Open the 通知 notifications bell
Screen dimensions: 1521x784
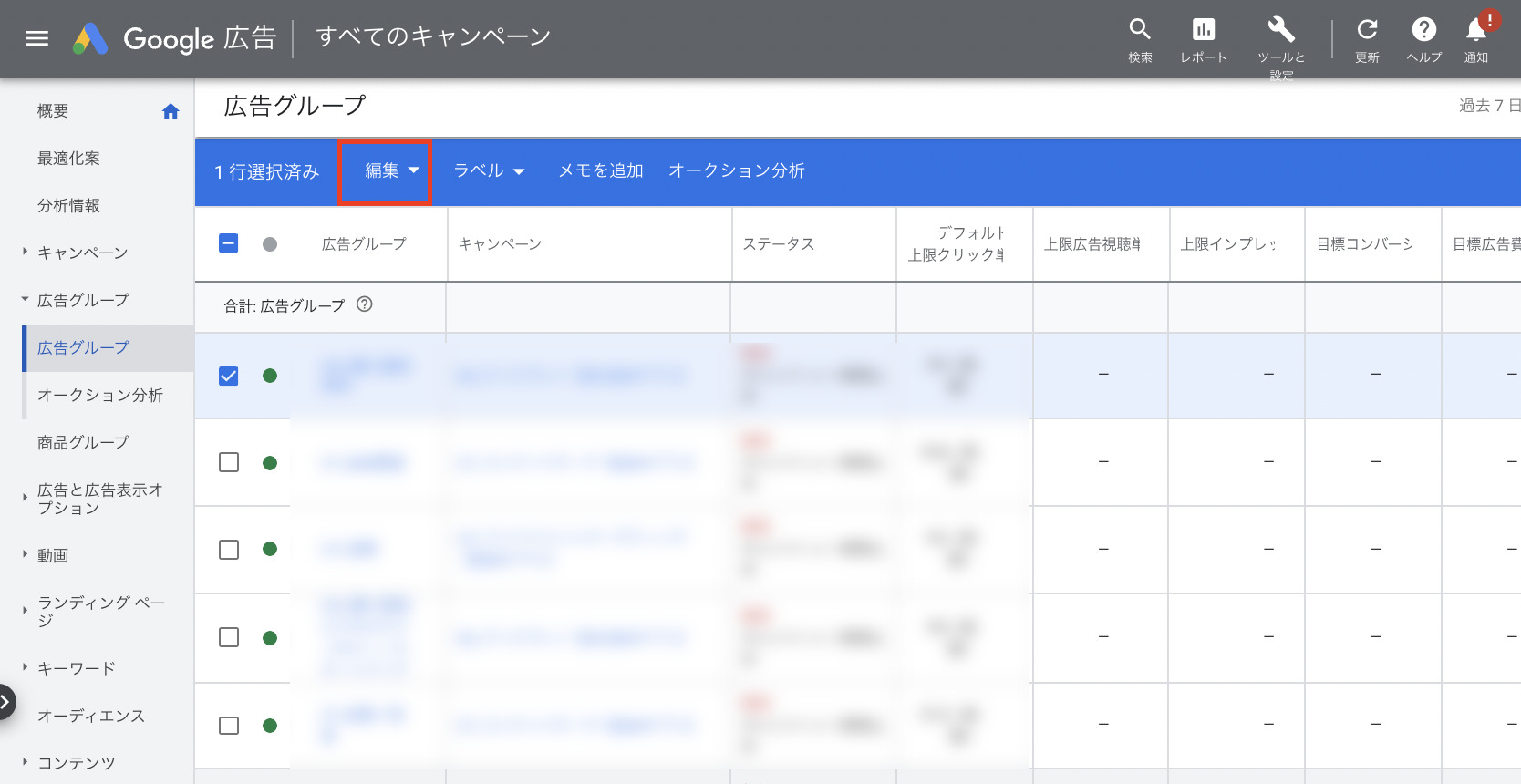pyautogui.click(x=1475, y=30)
